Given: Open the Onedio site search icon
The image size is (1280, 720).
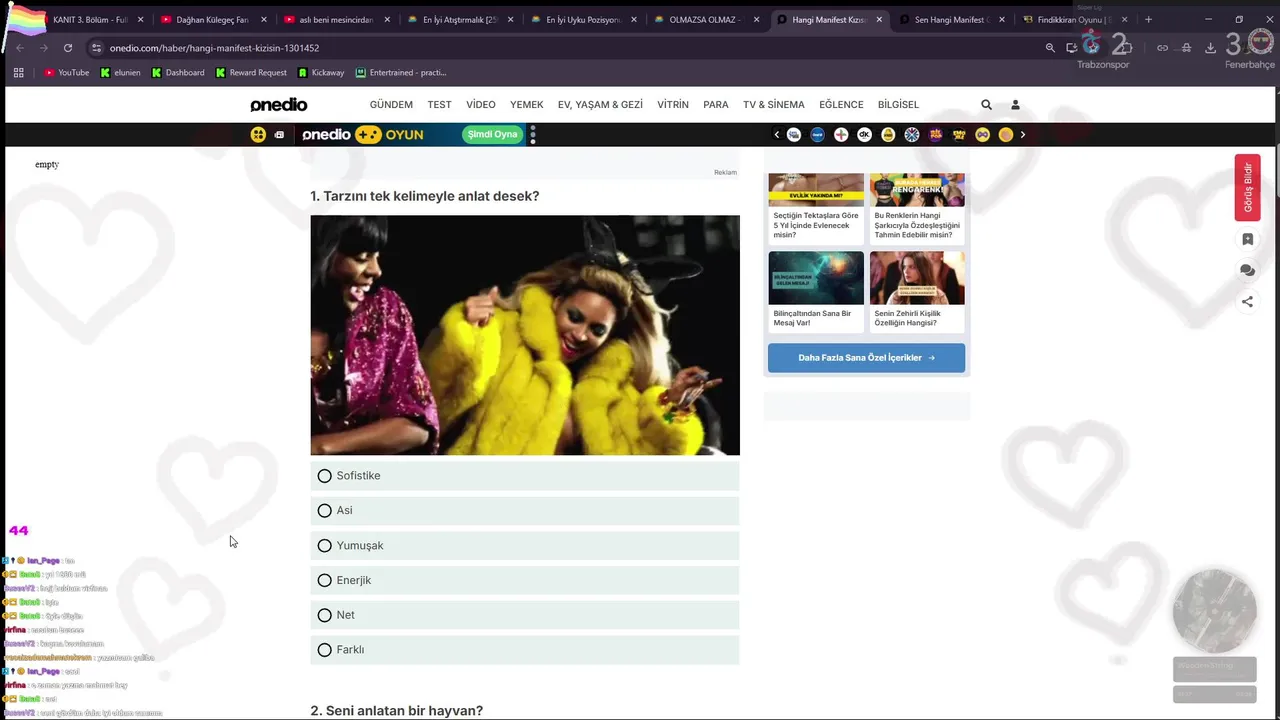Looking at the screenshot, I should (986, 104).
